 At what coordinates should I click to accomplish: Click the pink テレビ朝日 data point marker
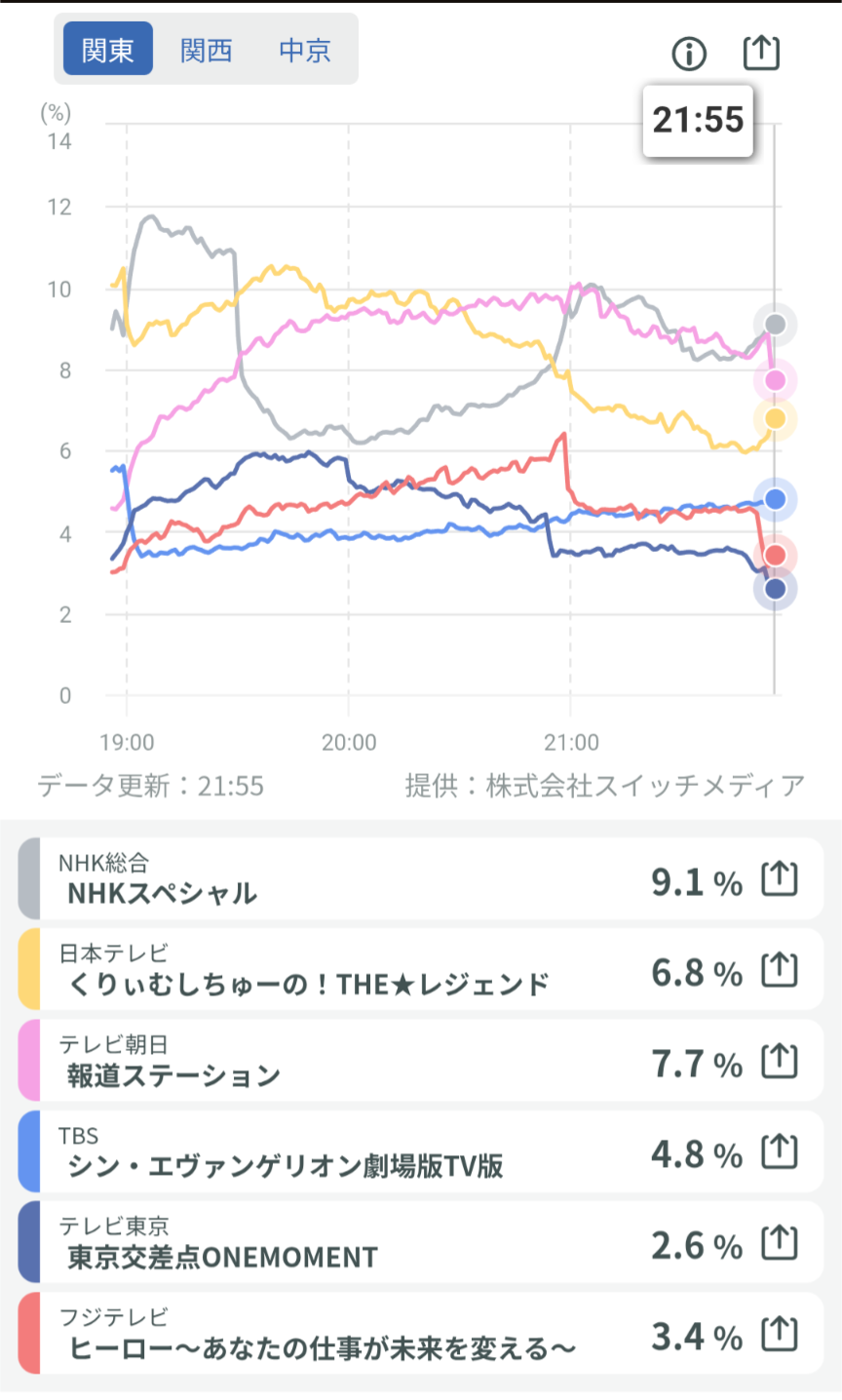click(x=776, y=380)
